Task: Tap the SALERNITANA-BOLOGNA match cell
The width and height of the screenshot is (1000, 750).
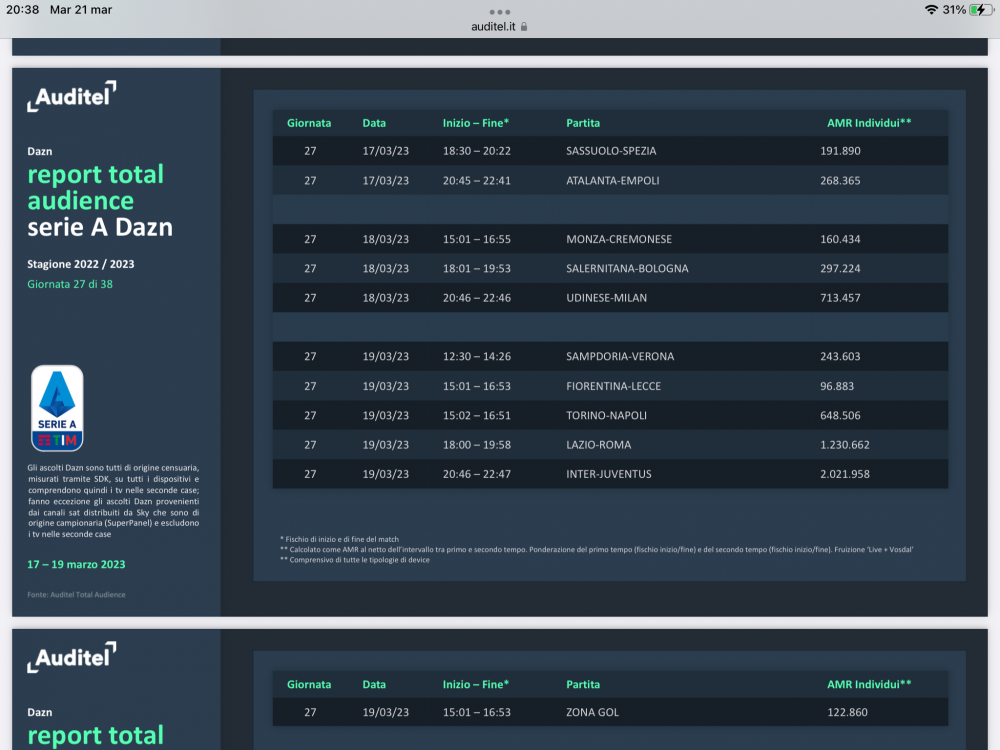Action: 627,268
